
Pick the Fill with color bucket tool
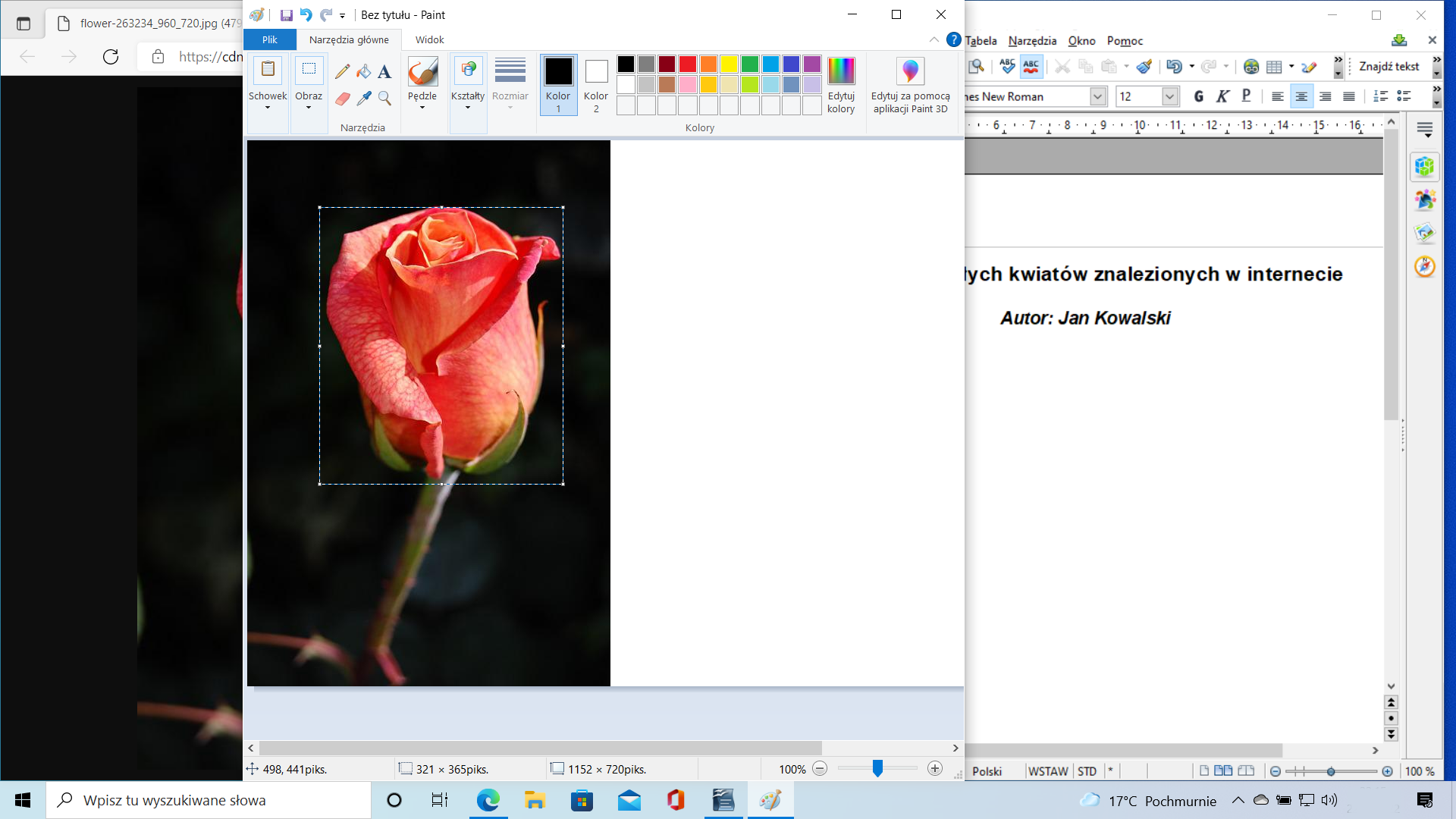coord(364,71)
